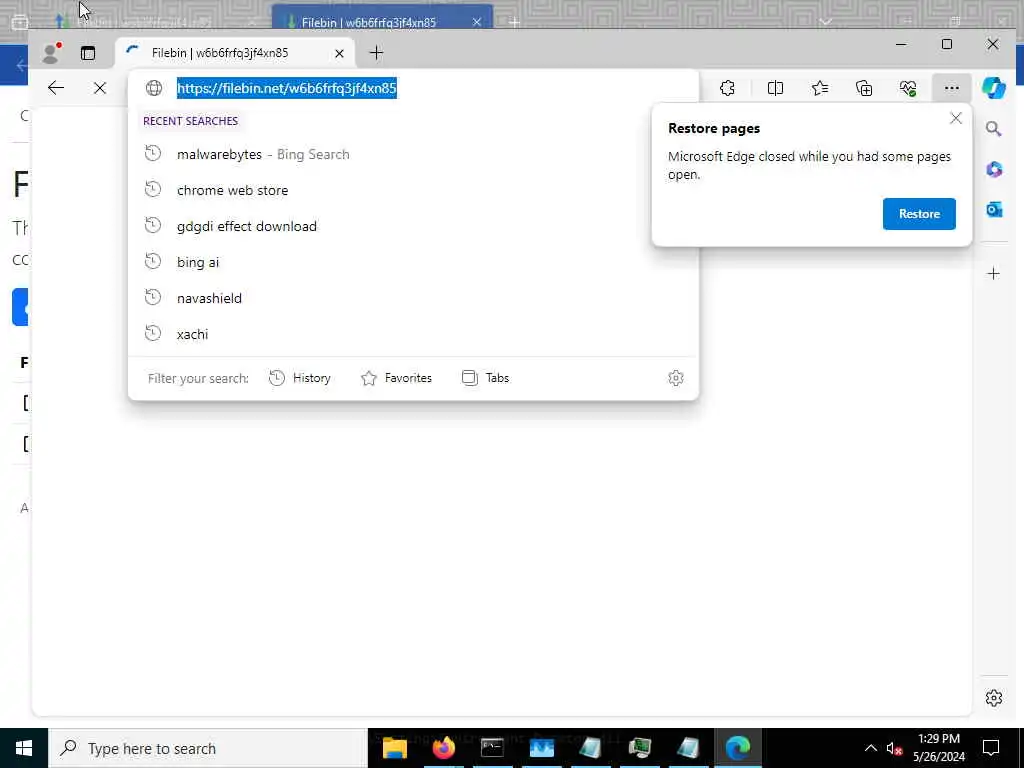Click the Microsoft Edge taskbar icon
This screenshot has height=768, width=1024.
click(738, 748)
